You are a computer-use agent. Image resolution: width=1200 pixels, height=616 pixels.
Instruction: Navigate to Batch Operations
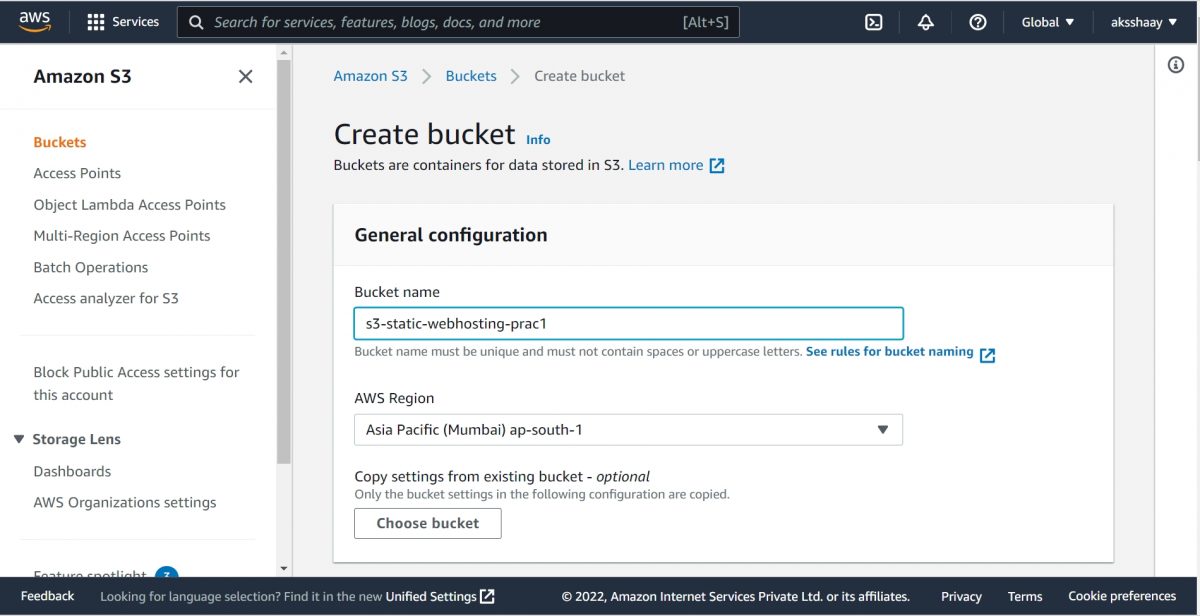tap(90, 267)
